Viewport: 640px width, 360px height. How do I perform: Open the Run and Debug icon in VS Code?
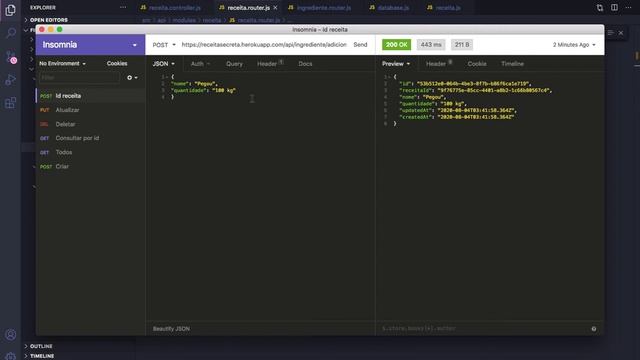pos(11,80)
